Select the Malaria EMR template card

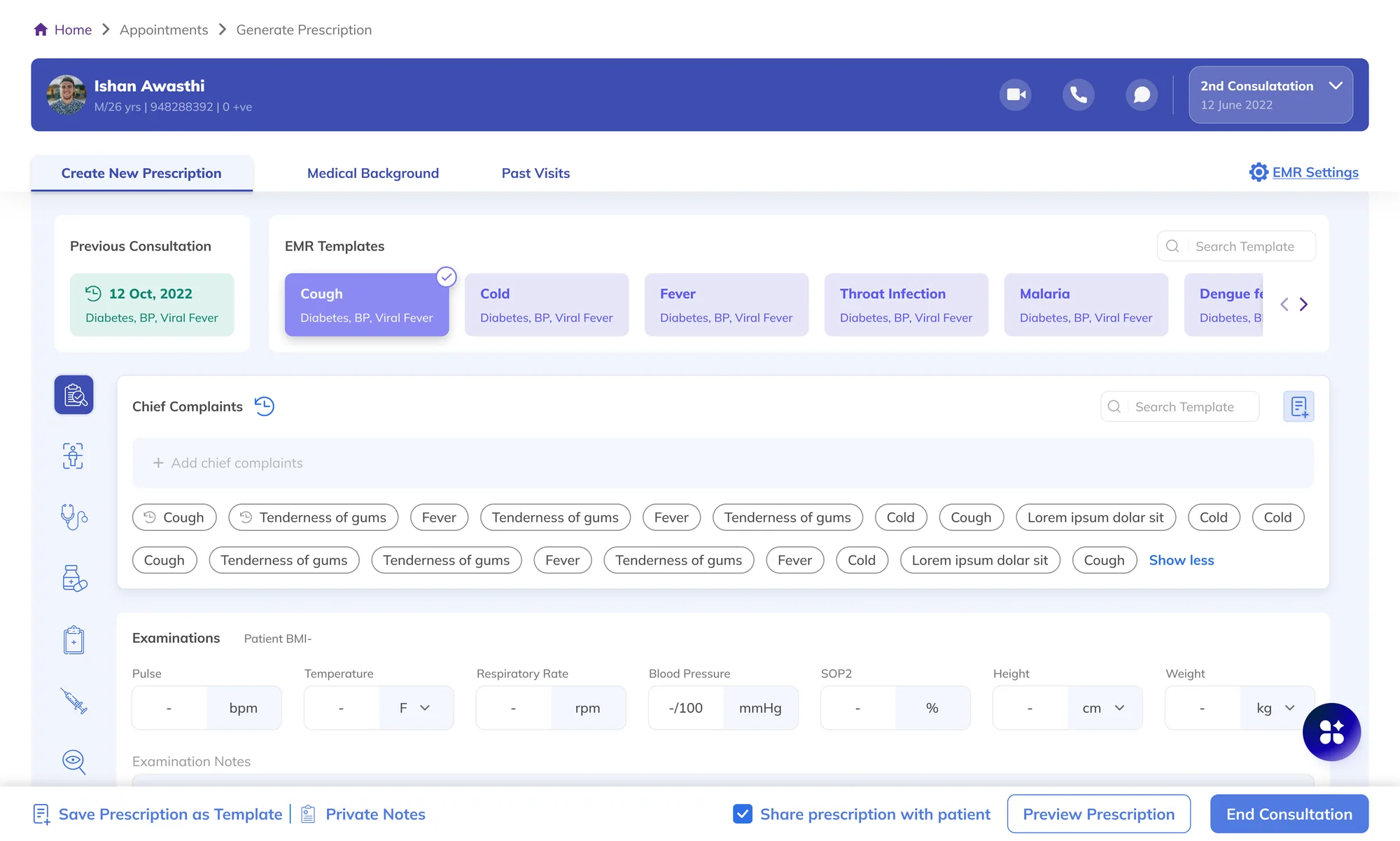(1086, 305)
